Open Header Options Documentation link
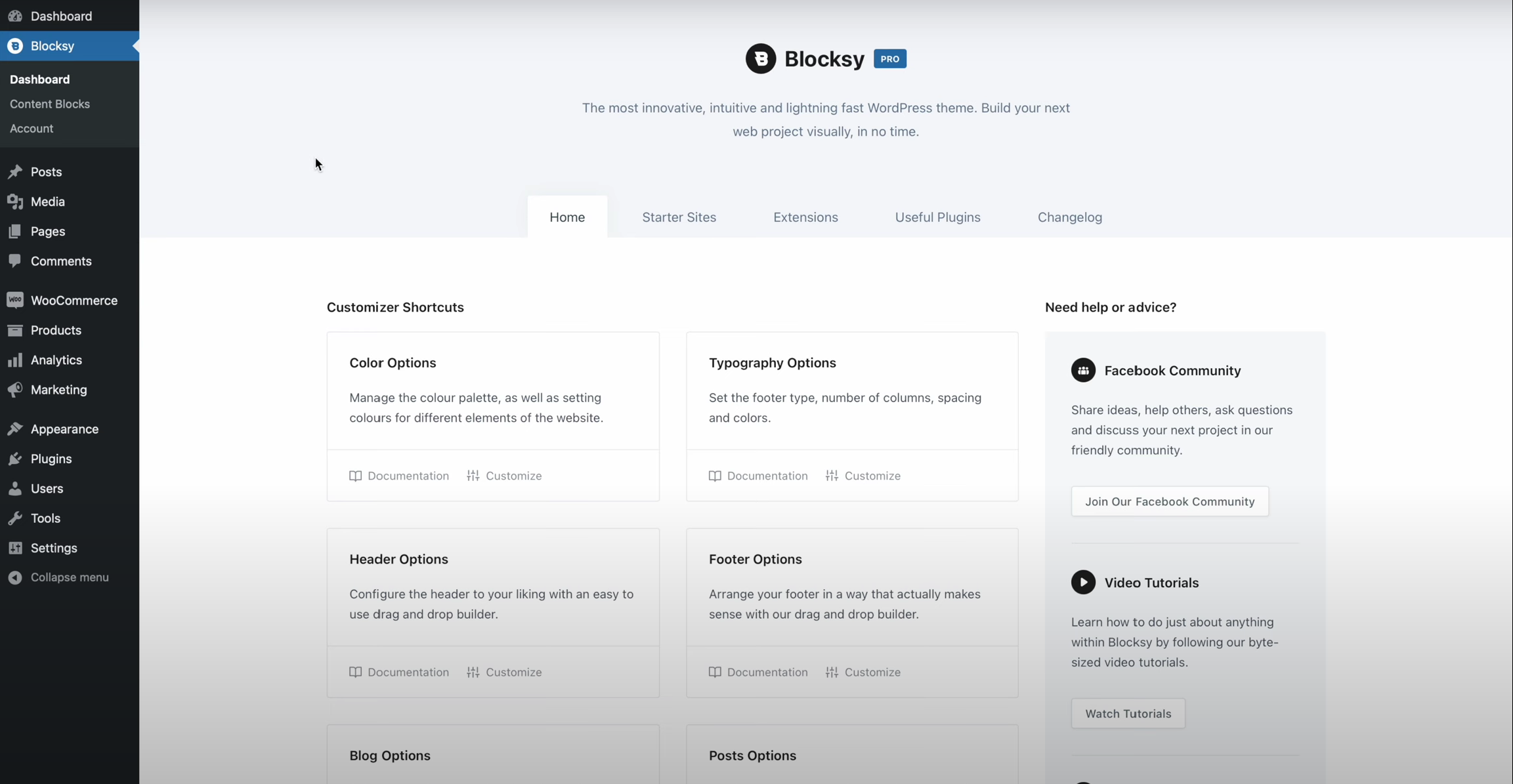Image resolution: width=1513 pixels, height=784 pixels. [399, 672]
